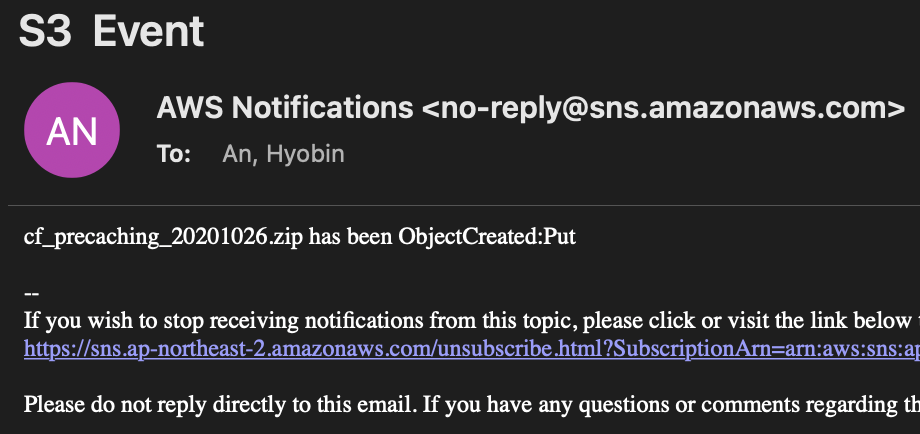Screen dimensions: 920x434
Task: Click the cf_precaching_20201026.zip filename text
Action: click(164, 237)
